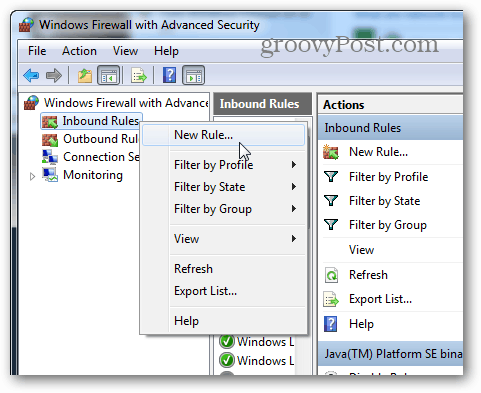Screen dimensions: 481x393
Task: Choose Filter by State in context menu
Action: (223, 187)
